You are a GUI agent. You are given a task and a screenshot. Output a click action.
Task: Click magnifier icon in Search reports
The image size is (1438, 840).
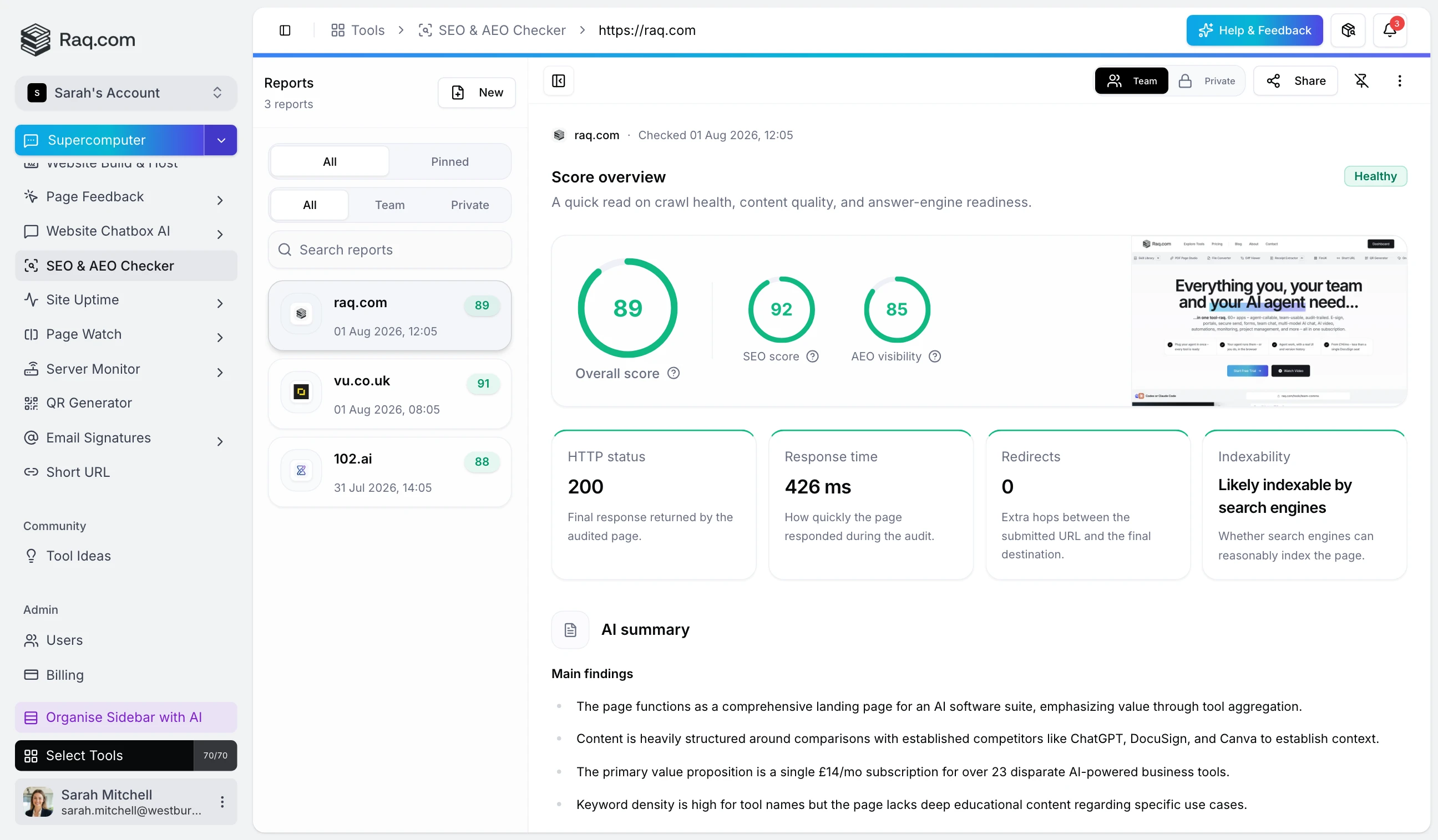[x=284, y=250]
